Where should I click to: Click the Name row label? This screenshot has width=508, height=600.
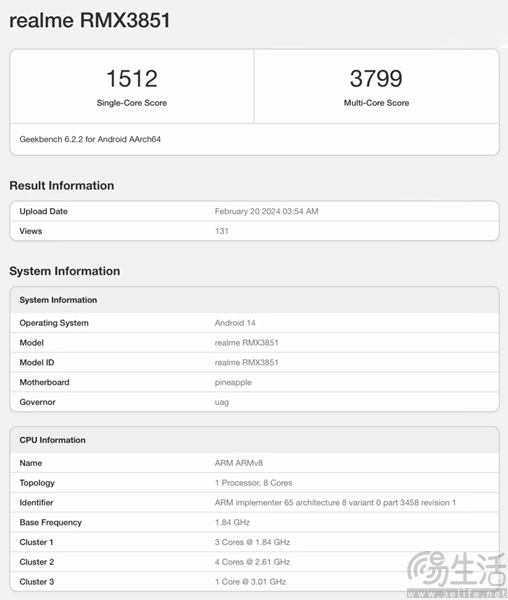tap(31, 463)
